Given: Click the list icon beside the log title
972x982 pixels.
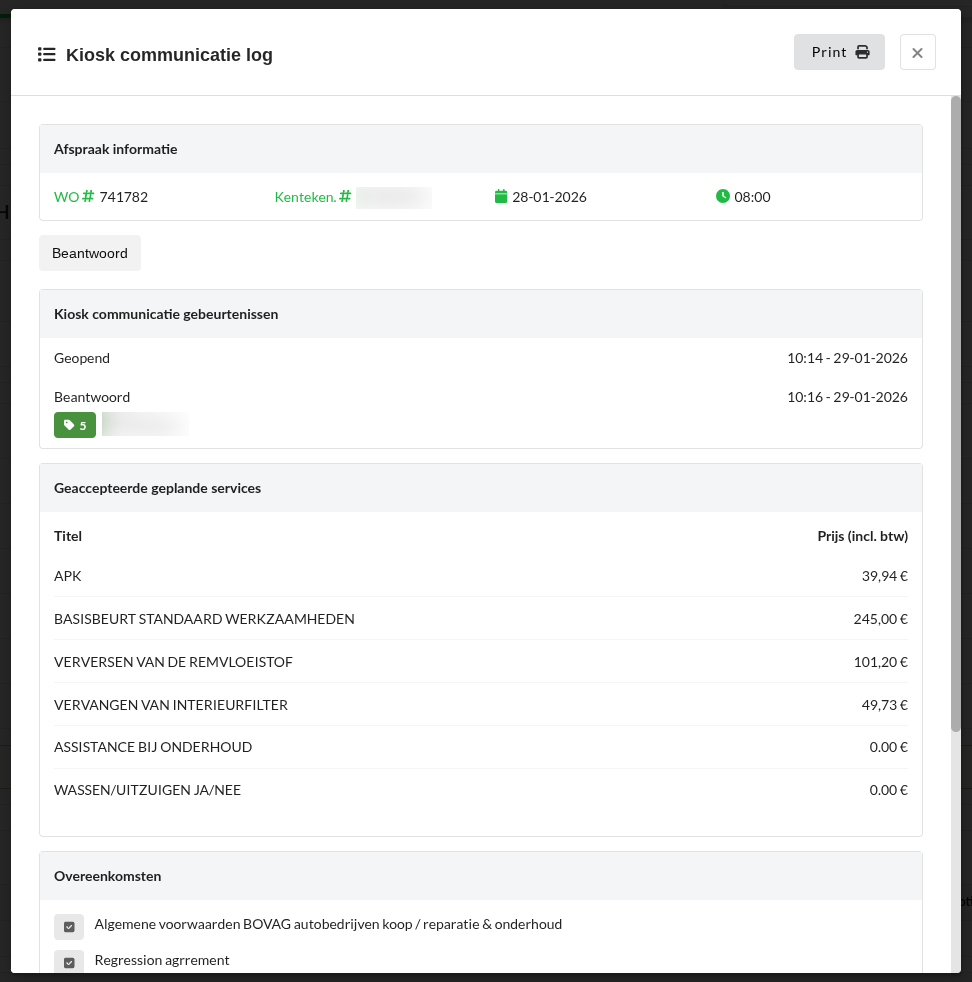Looking at the screenshot, I should pyautogui.click(x=46, y=54).
